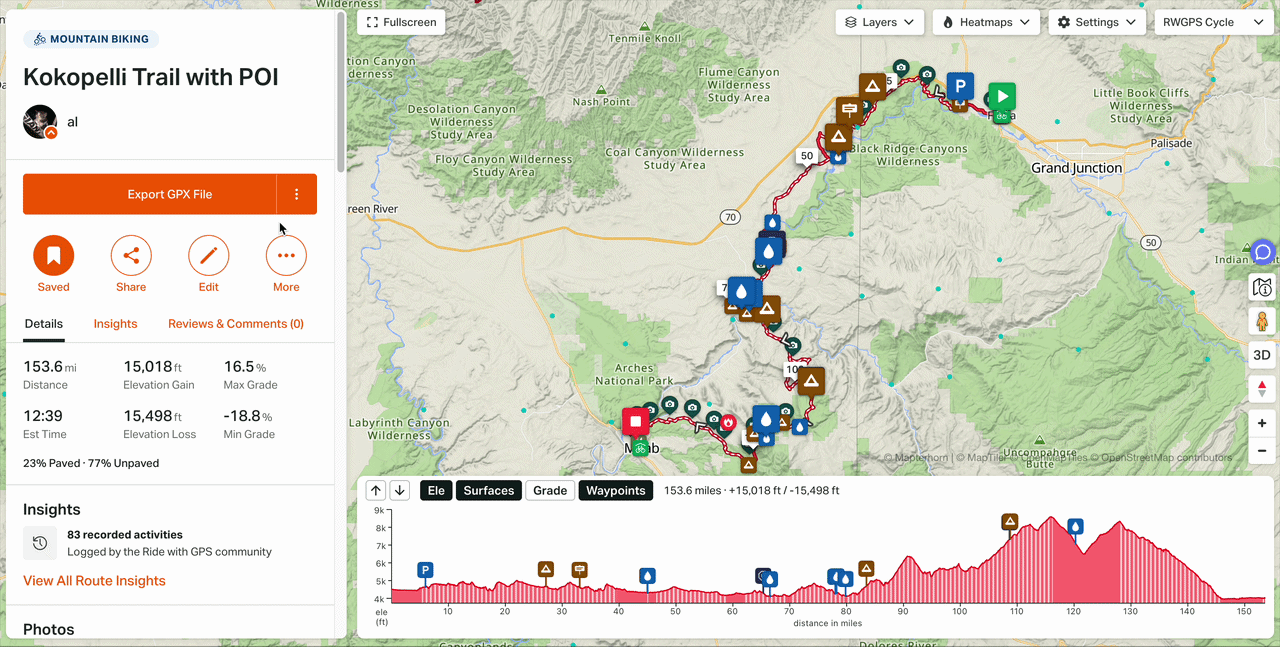Image resolution: width=1280 pixels, height=647 pixels.
Task: Click the Fullscreen map button
Action: pyautogui.click(x=401, y=22)
